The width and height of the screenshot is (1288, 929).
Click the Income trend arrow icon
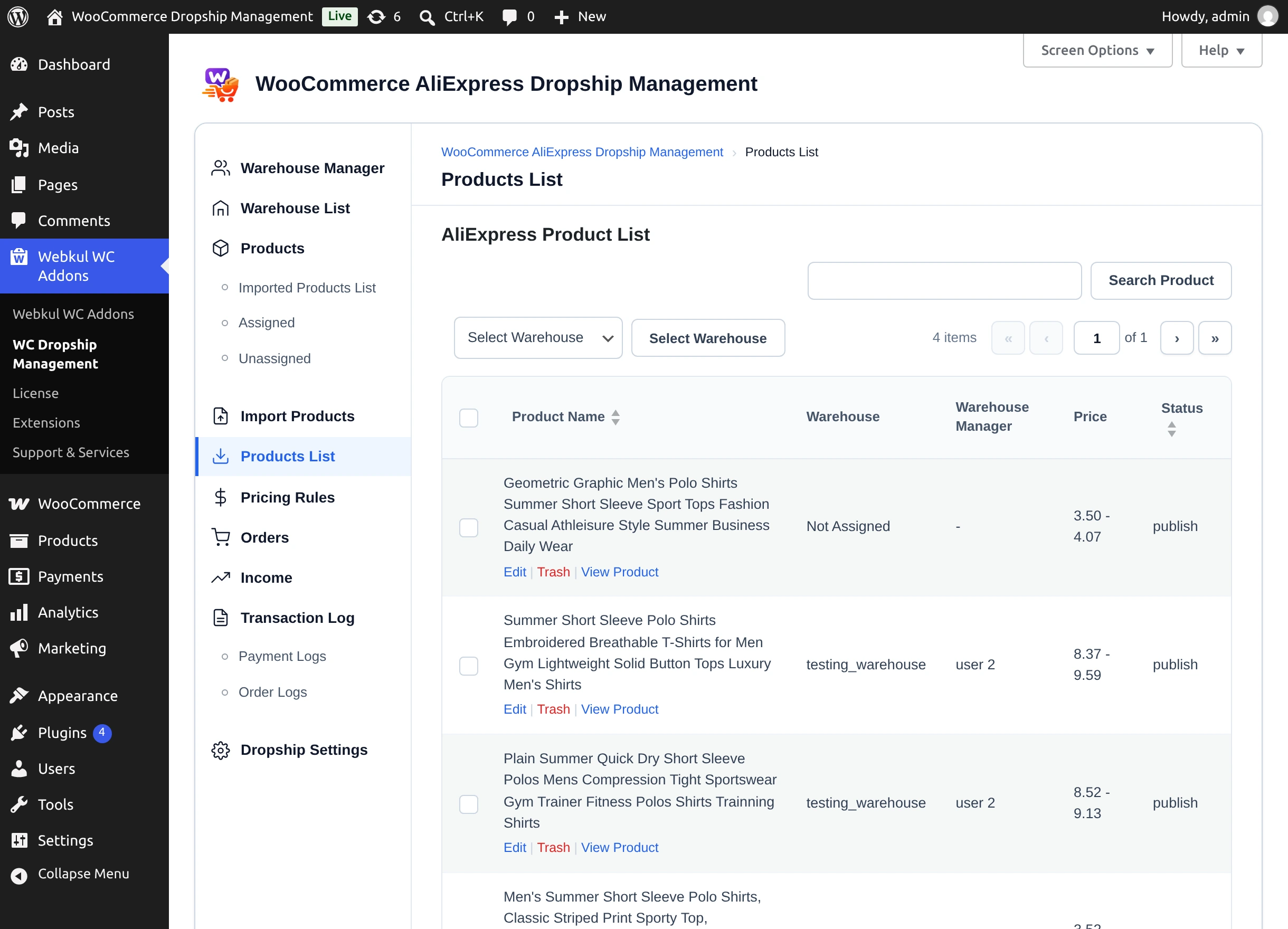point(220,577)
